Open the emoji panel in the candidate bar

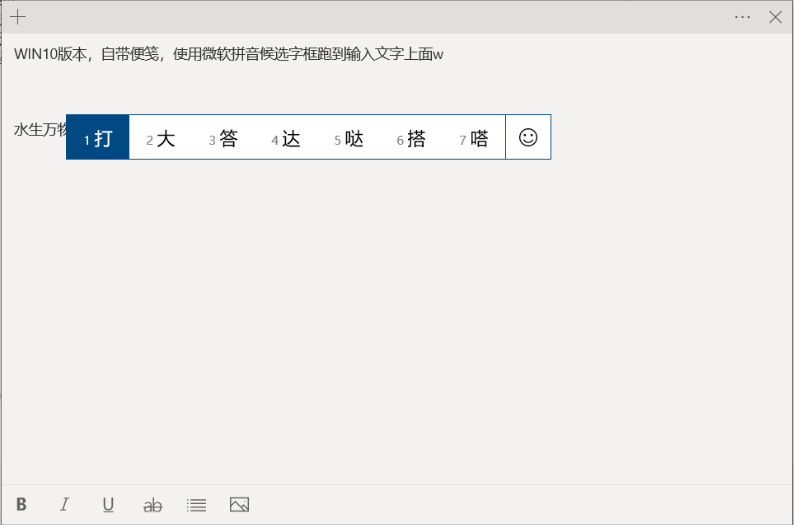(528, 137)
